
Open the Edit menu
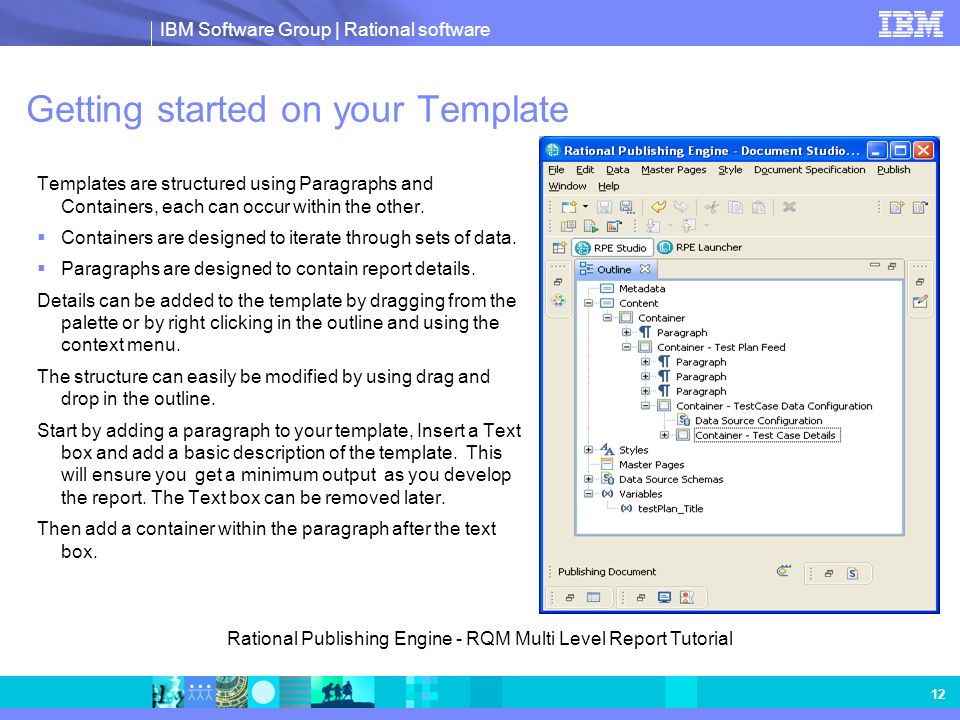point(585,170)
